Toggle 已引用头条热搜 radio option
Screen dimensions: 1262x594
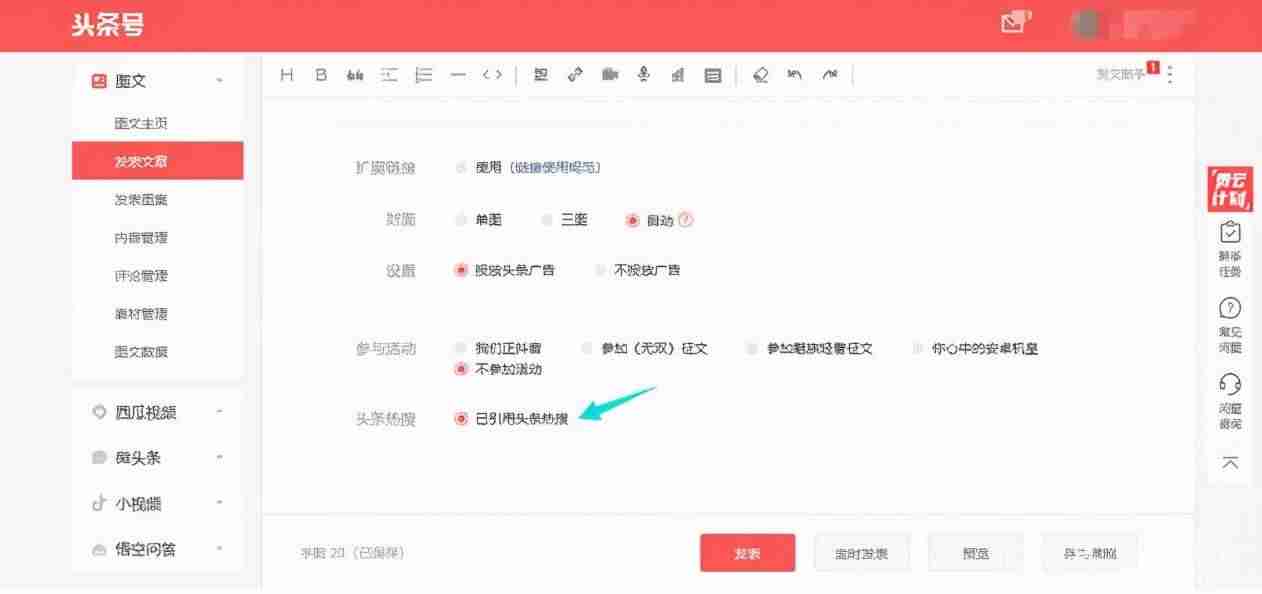pos(461,419)
